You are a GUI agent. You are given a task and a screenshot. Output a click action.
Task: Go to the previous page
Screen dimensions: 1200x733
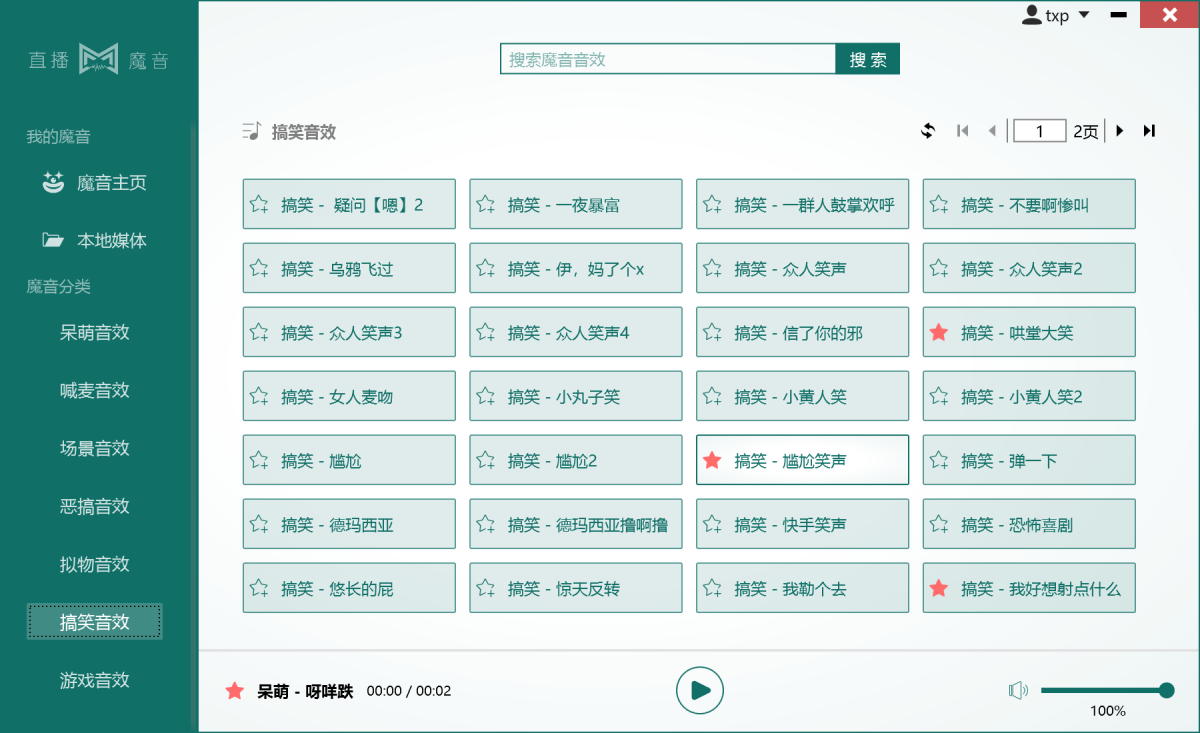[x=991, y=130]
